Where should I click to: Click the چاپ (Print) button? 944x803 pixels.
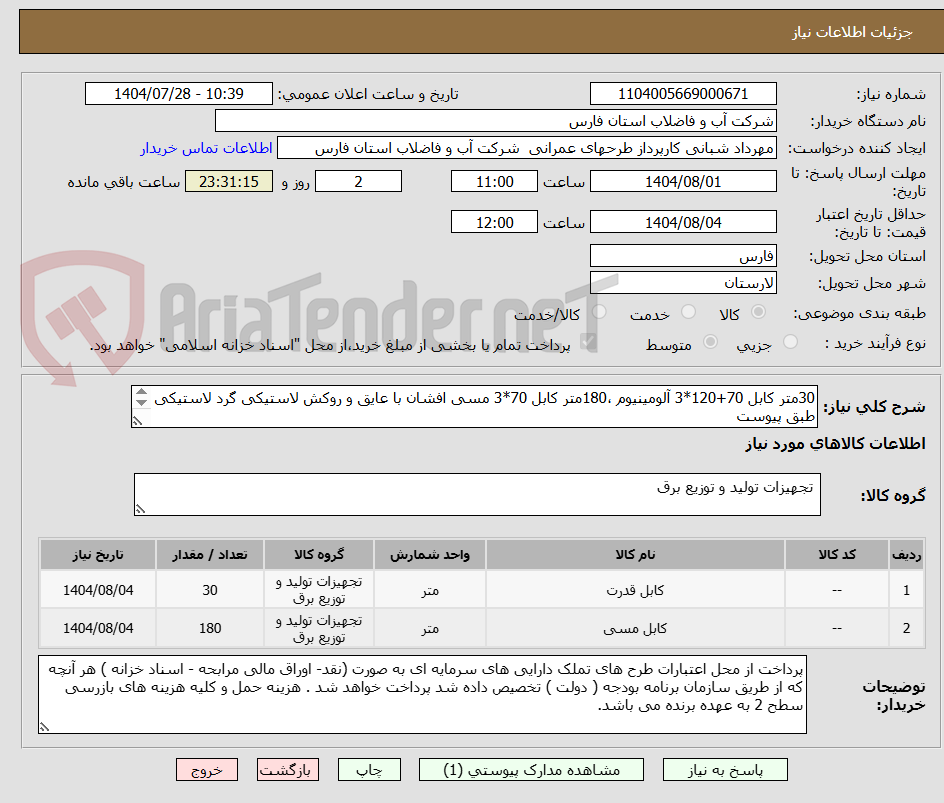[369, 769]
